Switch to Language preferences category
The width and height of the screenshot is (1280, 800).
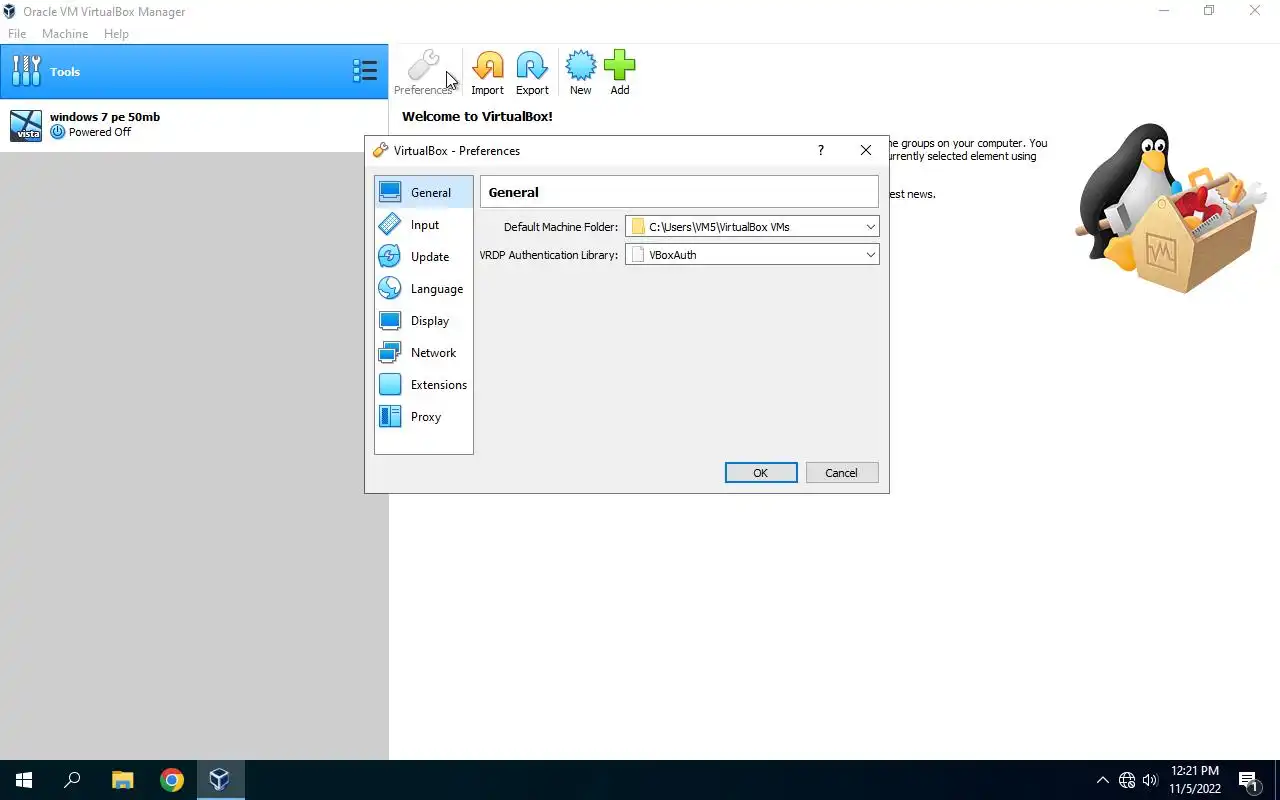point(424,289)
